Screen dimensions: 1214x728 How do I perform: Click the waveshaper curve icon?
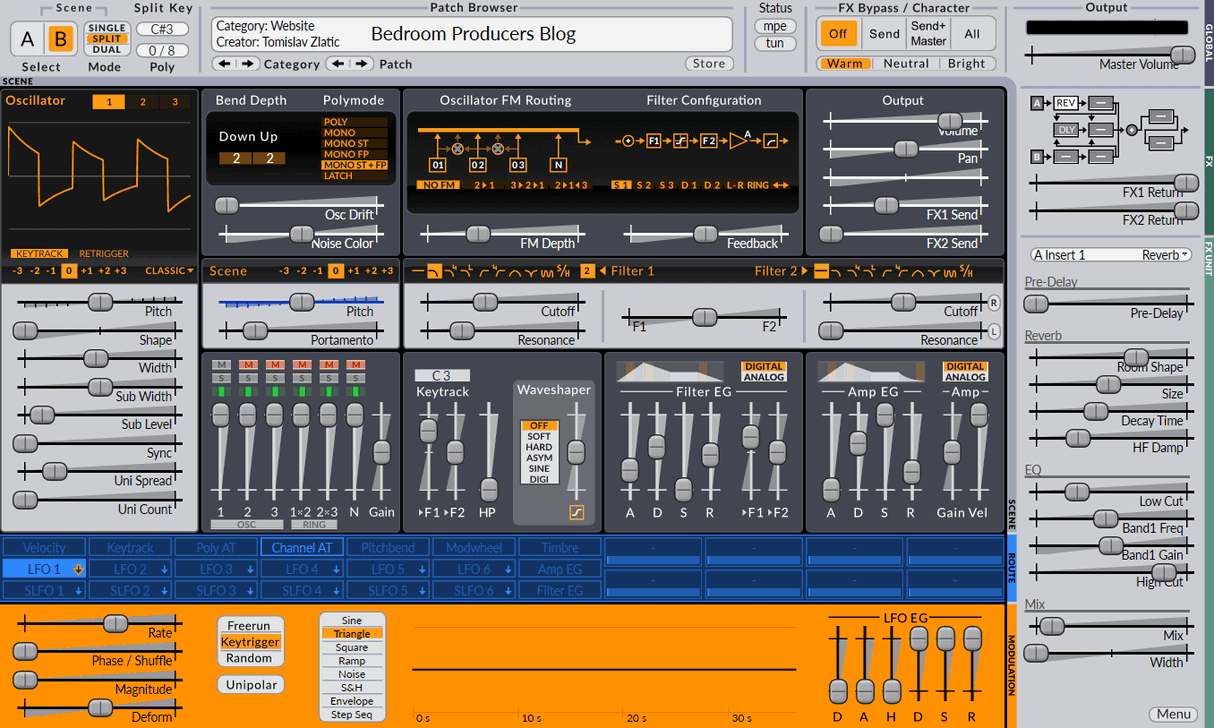(x=576, y=513)
